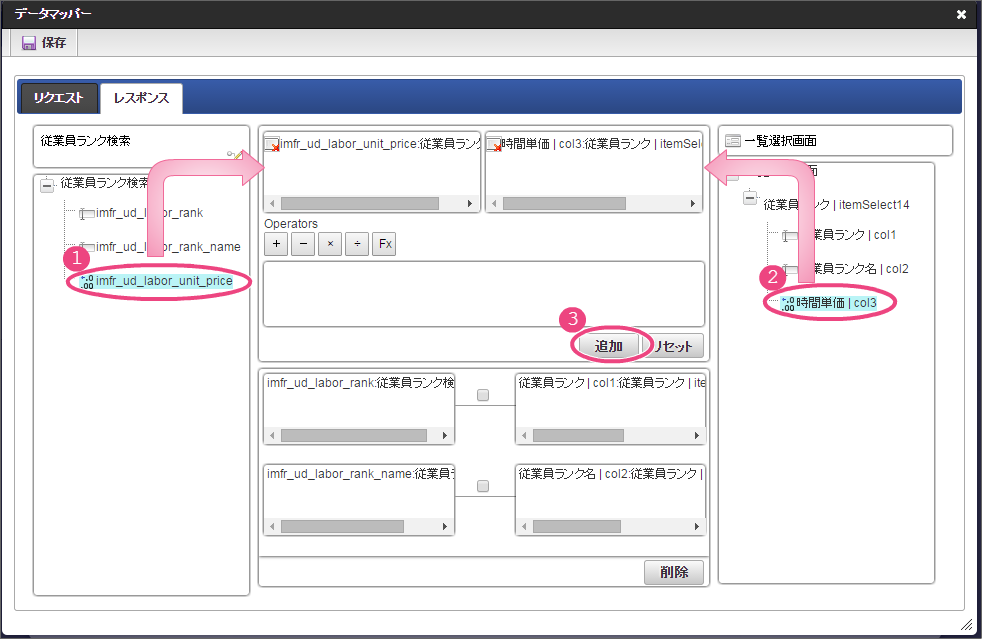Remove imfr_ud_labor_unit_price source entry via red-arrow icon
The height and width of the screenshot is (639, 982).
point(272,145)
